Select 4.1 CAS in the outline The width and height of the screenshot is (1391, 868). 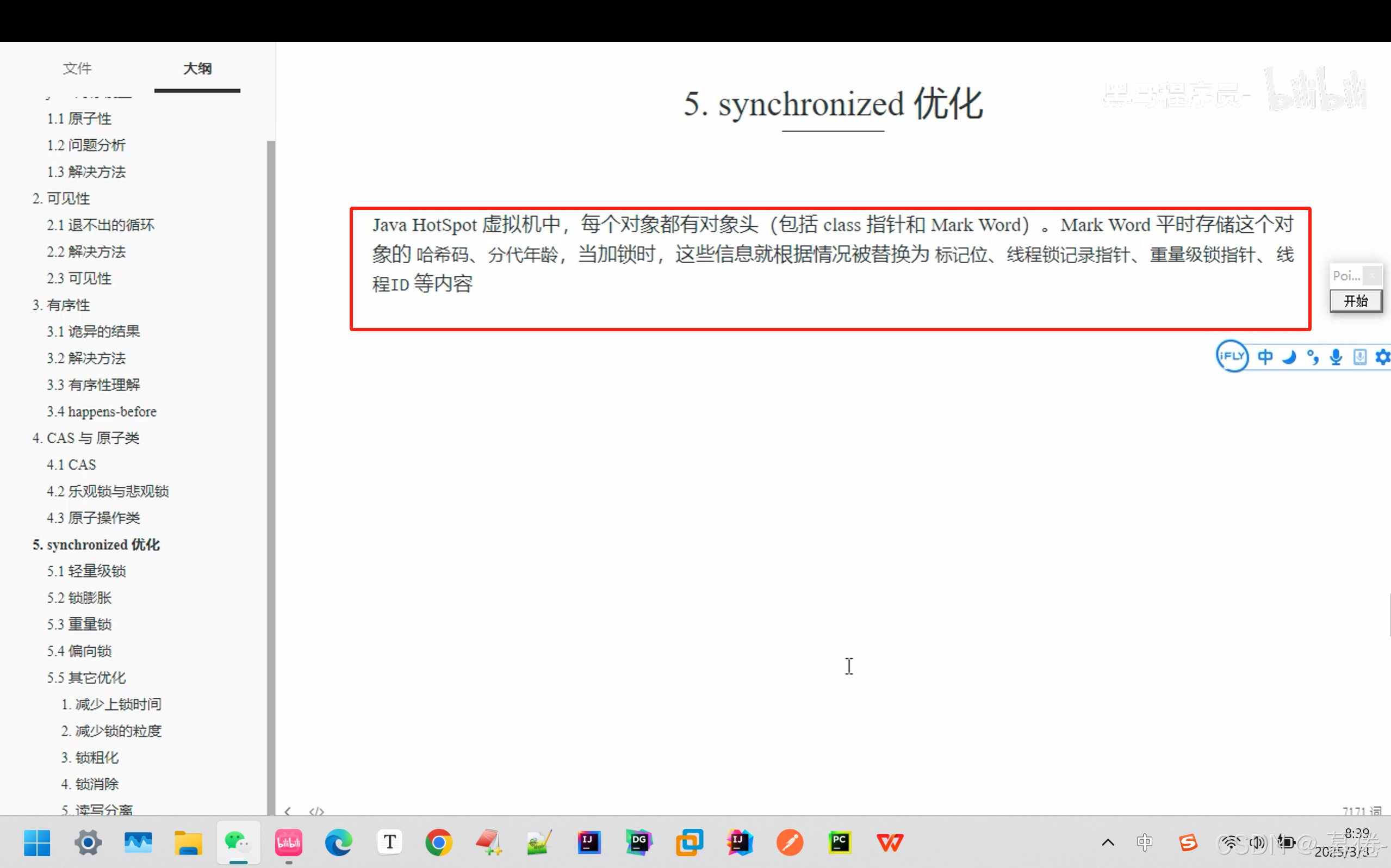click(71, 464)
